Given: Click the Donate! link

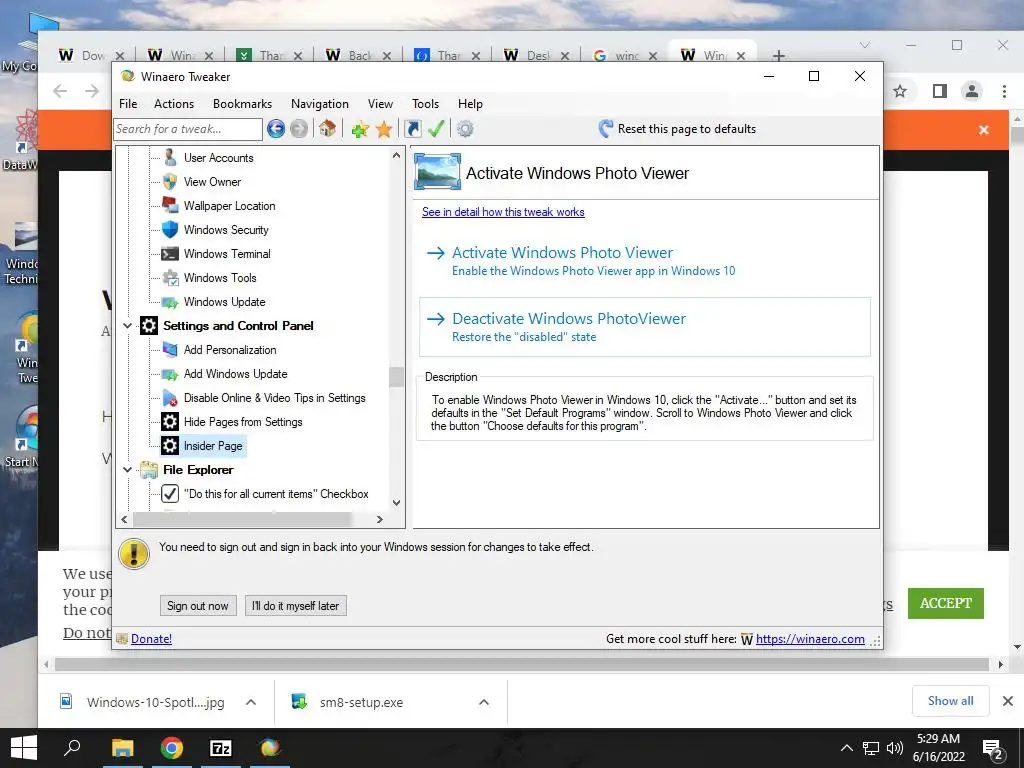Looking at the screenshot, I should coord(152,639).
